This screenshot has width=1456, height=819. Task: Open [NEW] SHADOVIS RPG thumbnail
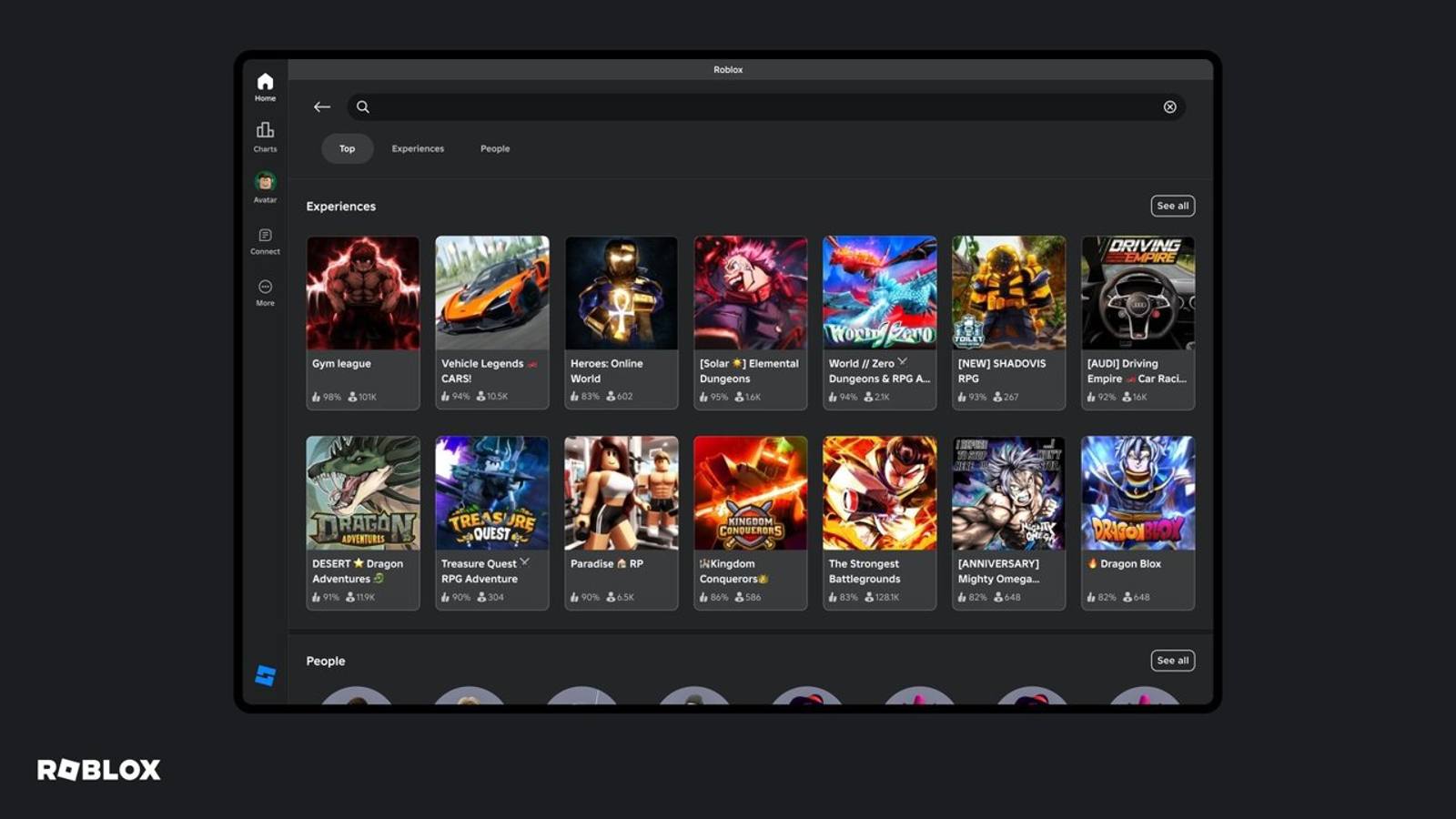[1009, 293]
